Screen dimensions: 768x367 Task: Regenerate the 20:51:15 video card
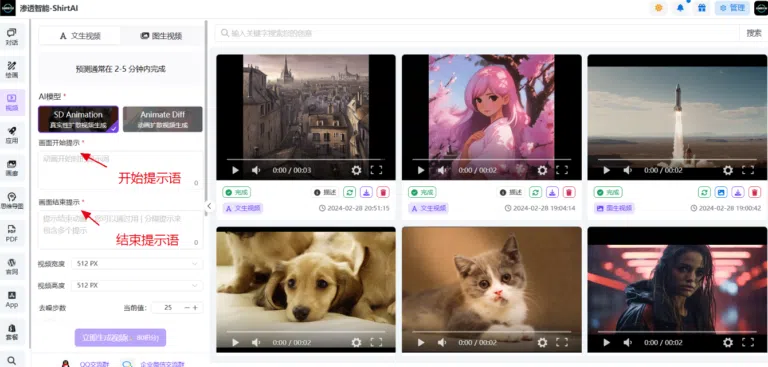[349, 193]
